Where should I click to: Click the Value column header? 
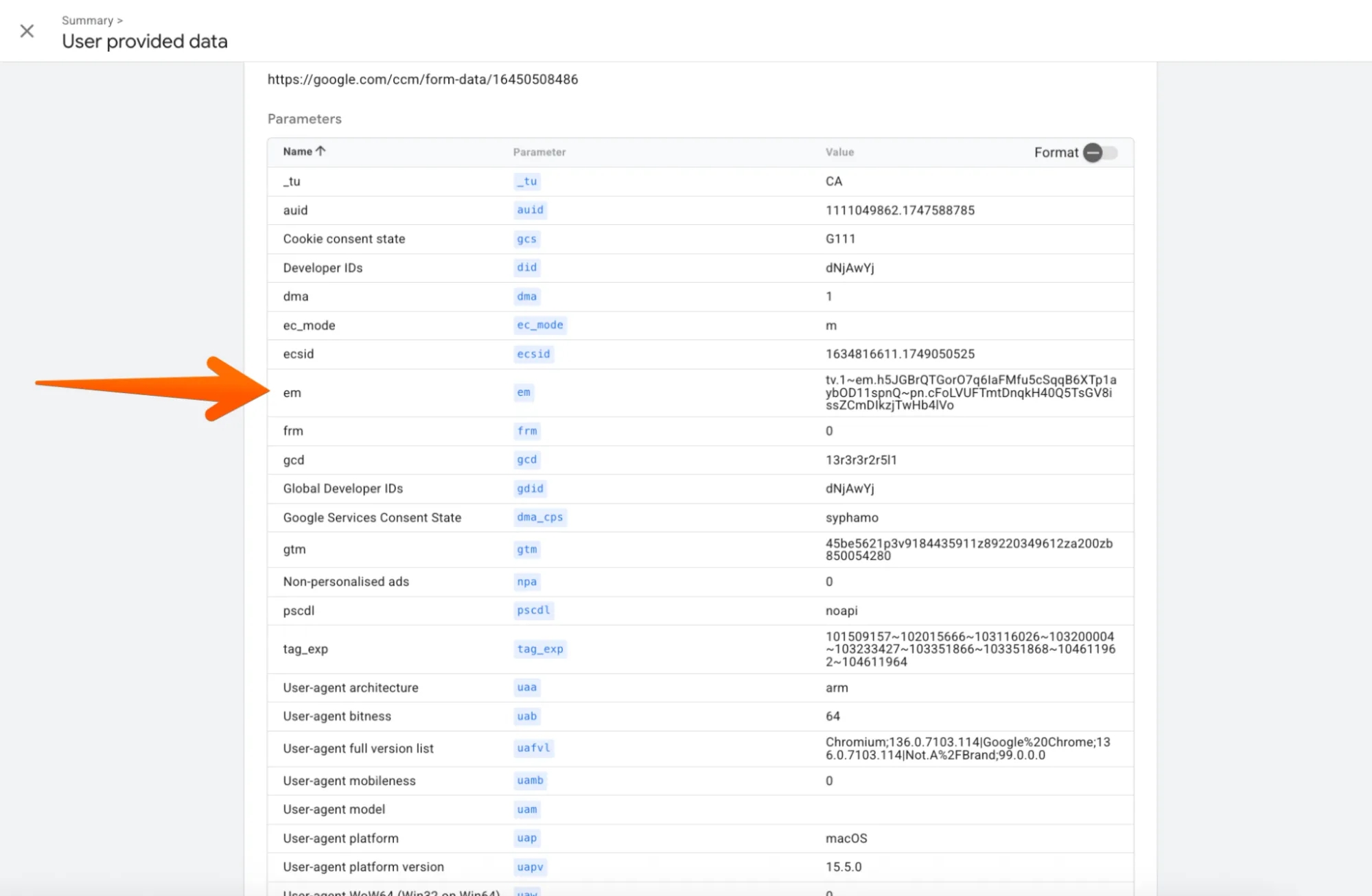[x=839, y=152]
